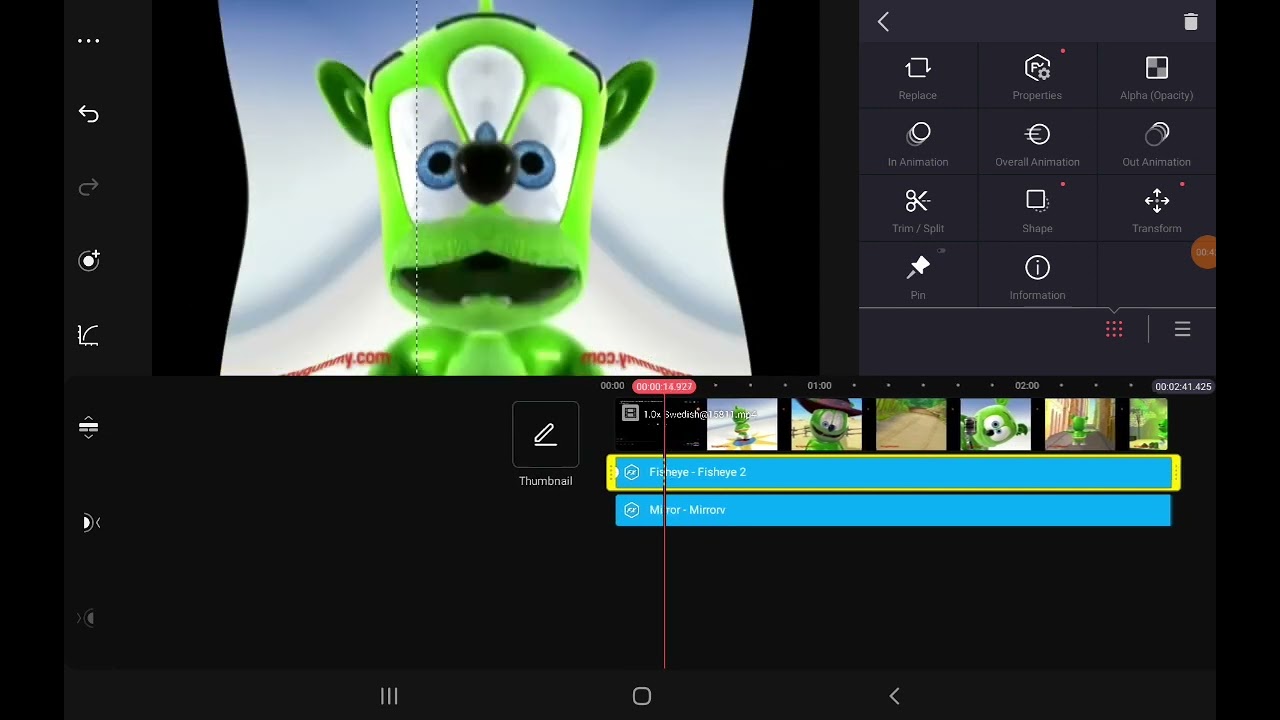
Task: Select the witch-hat gummy bear clip thumbnail
Action: (826, 424)
